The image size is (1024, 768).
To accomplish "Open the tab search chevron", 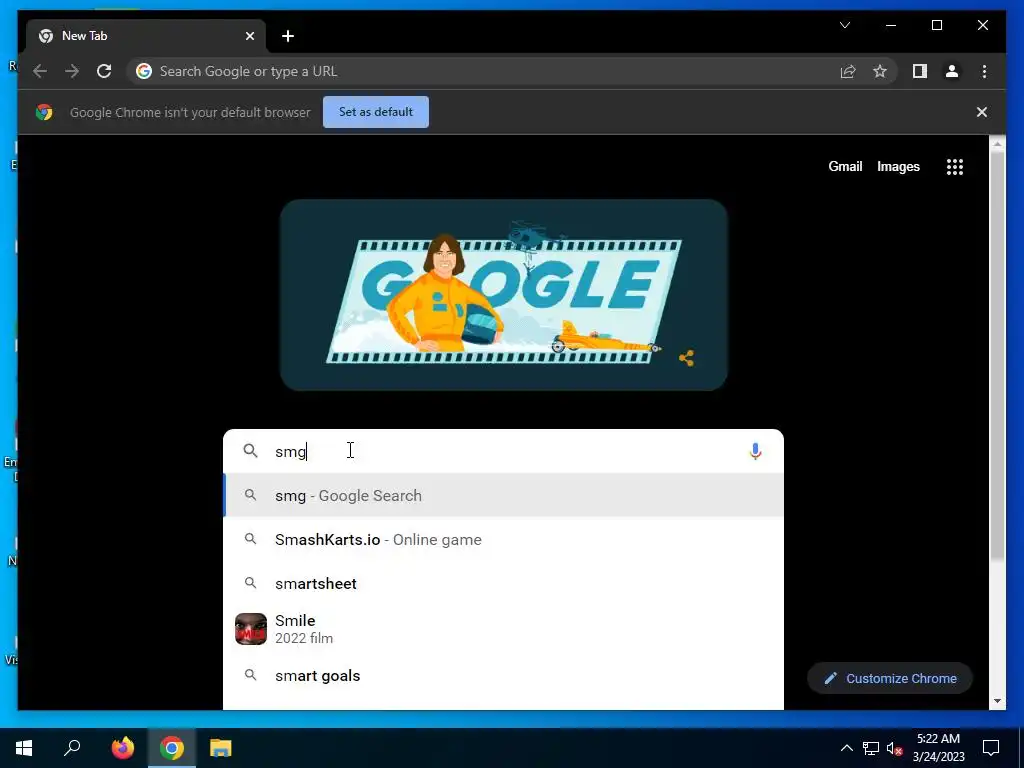I will click(844, 25).
